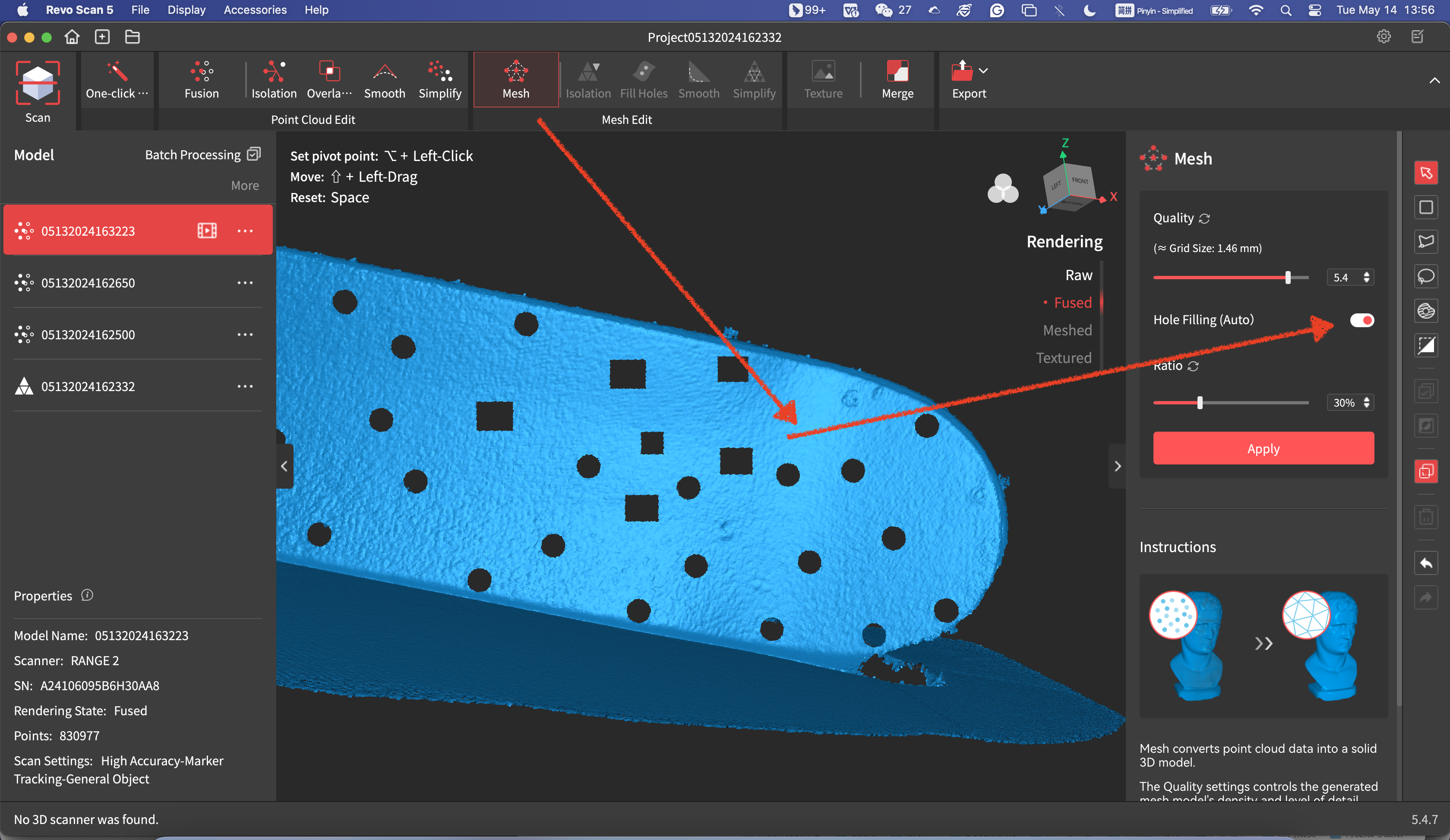Open macOS Spotlight search
Image resolution: width=1450 pixels, height=840 pixels.
coord(1286,10)
